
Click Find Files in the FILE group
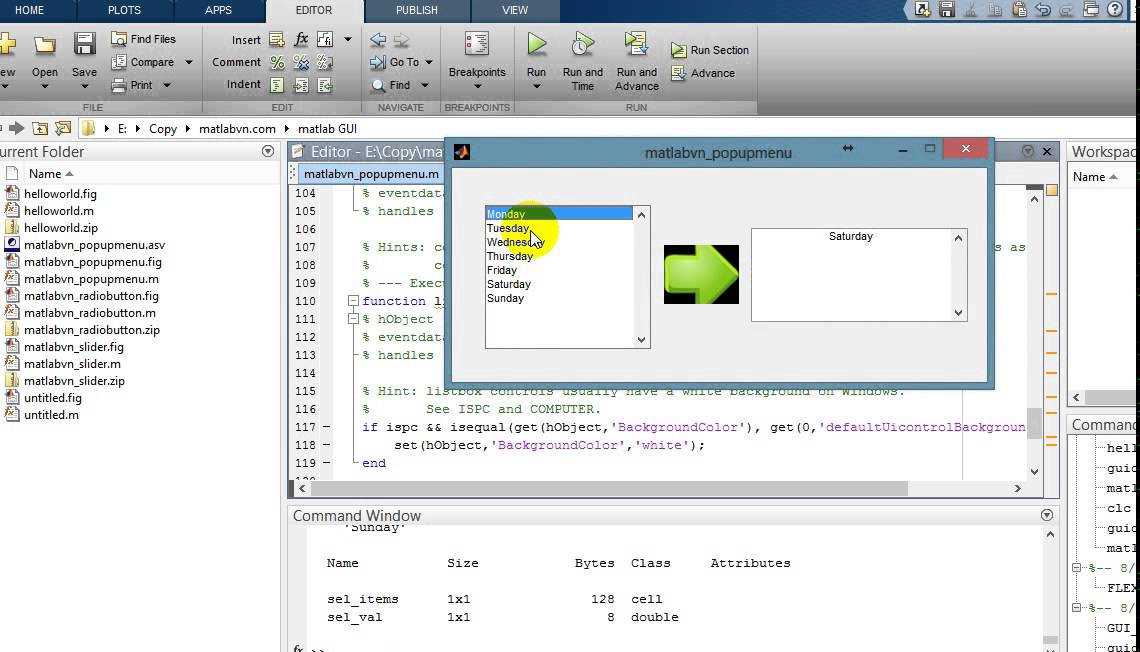tap(143, 39)
